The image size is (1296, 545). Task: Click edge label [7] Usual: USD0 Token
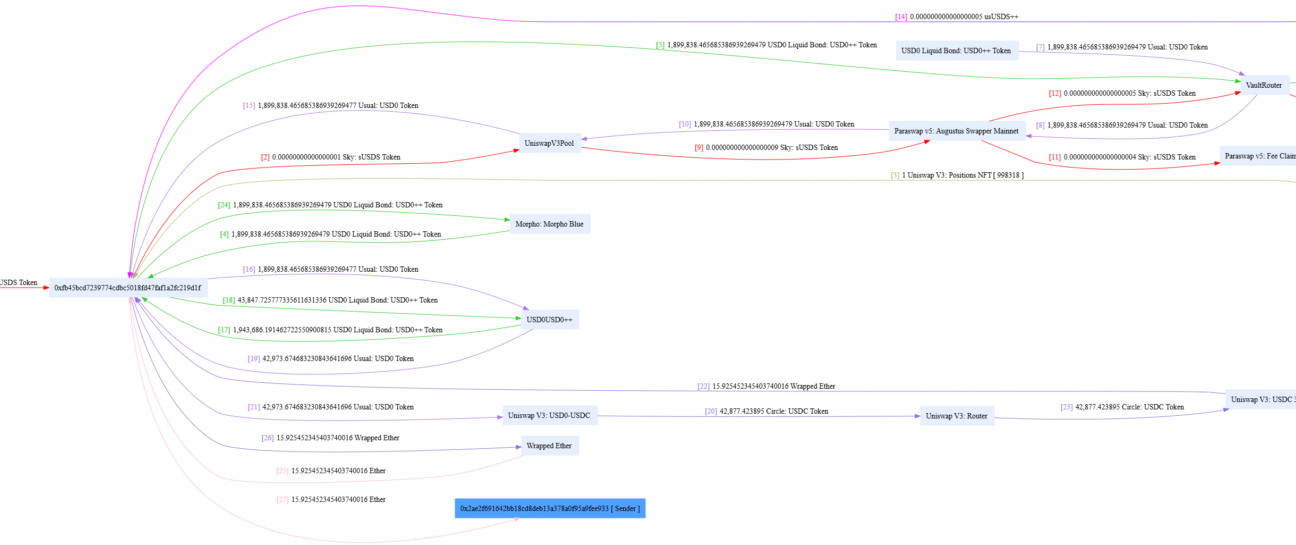click(1121, 47)
